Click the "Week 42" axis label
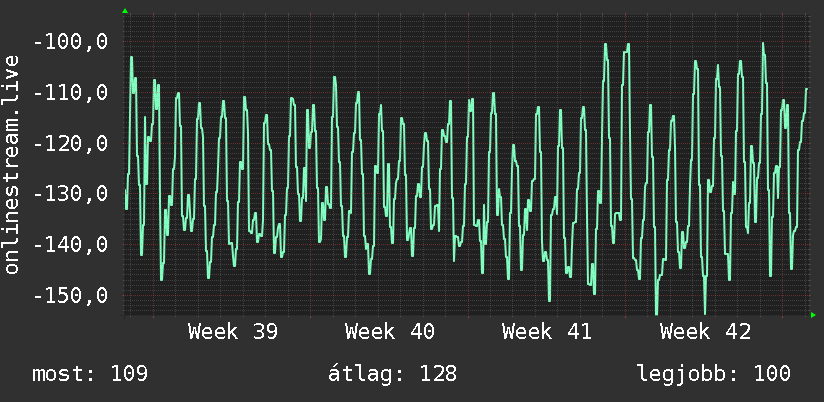824x402 pixels. [x=706, y=332]
